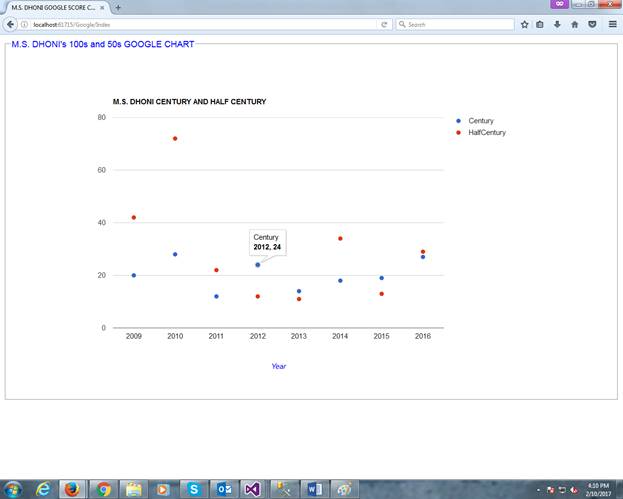This screenshot has height=499, width=623.
Task: Open the Downloads arrow in the toolbar
Action: click(x=557, y=24)
